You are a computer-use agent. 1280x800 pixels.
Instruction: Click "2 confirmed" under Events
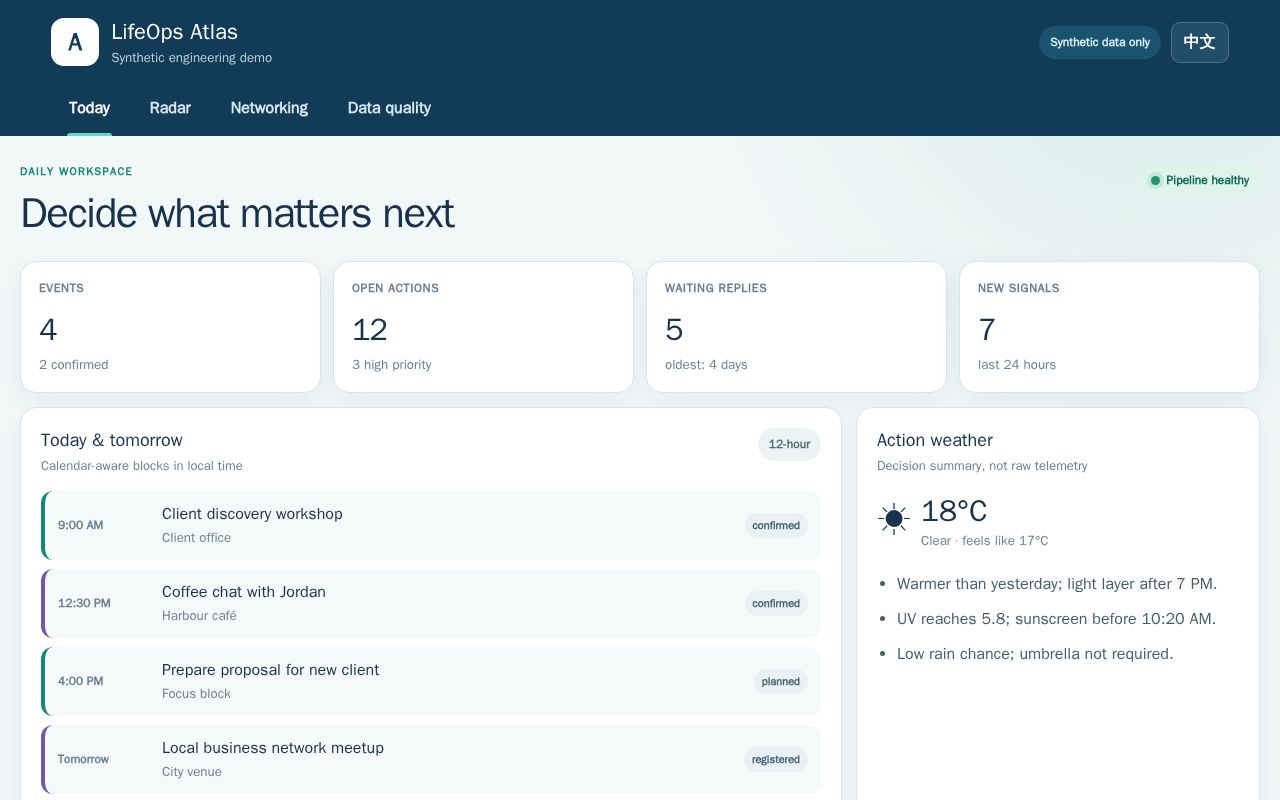74,365
